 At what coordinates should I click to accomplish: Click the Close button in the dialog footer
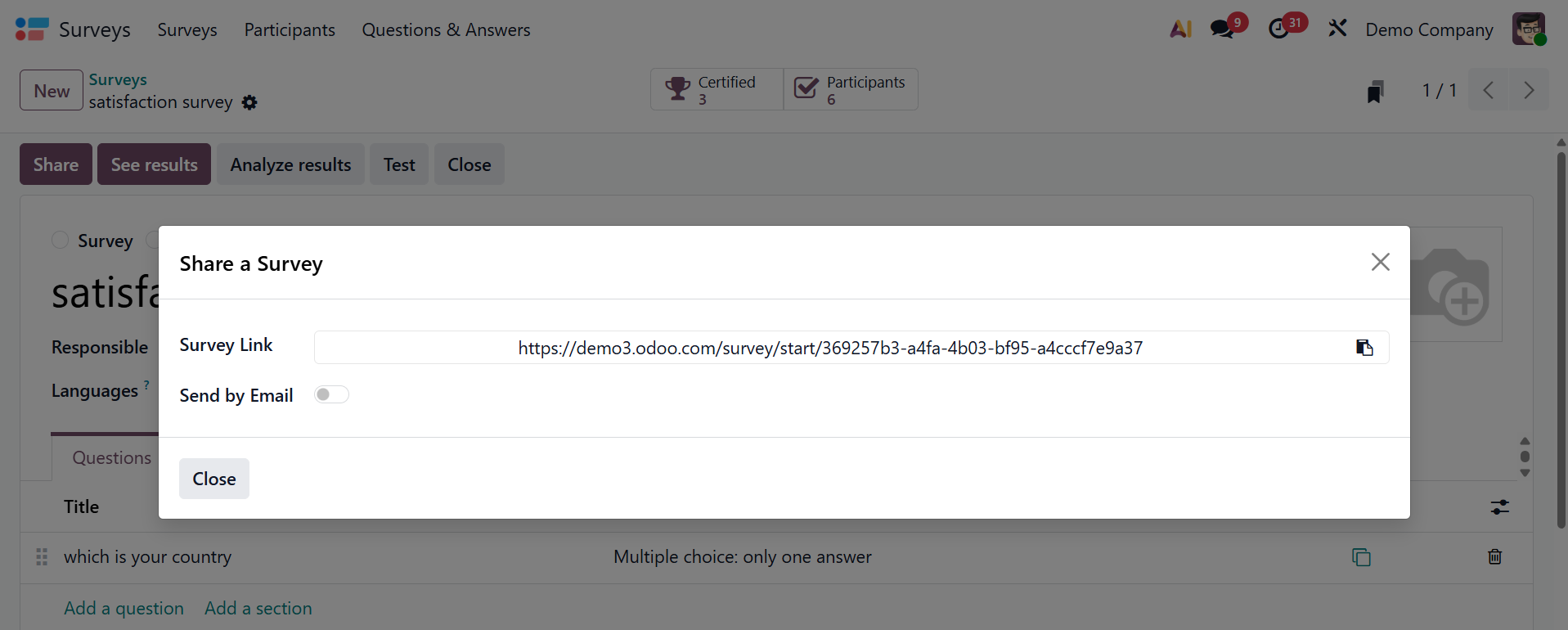pyautogui.click(x=214, y=479)
